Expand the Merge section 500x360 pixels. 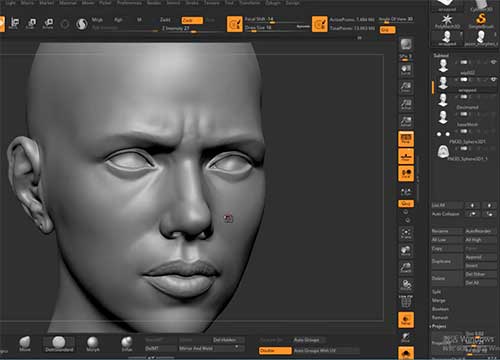pyautogui.click(x=438, y=300)
